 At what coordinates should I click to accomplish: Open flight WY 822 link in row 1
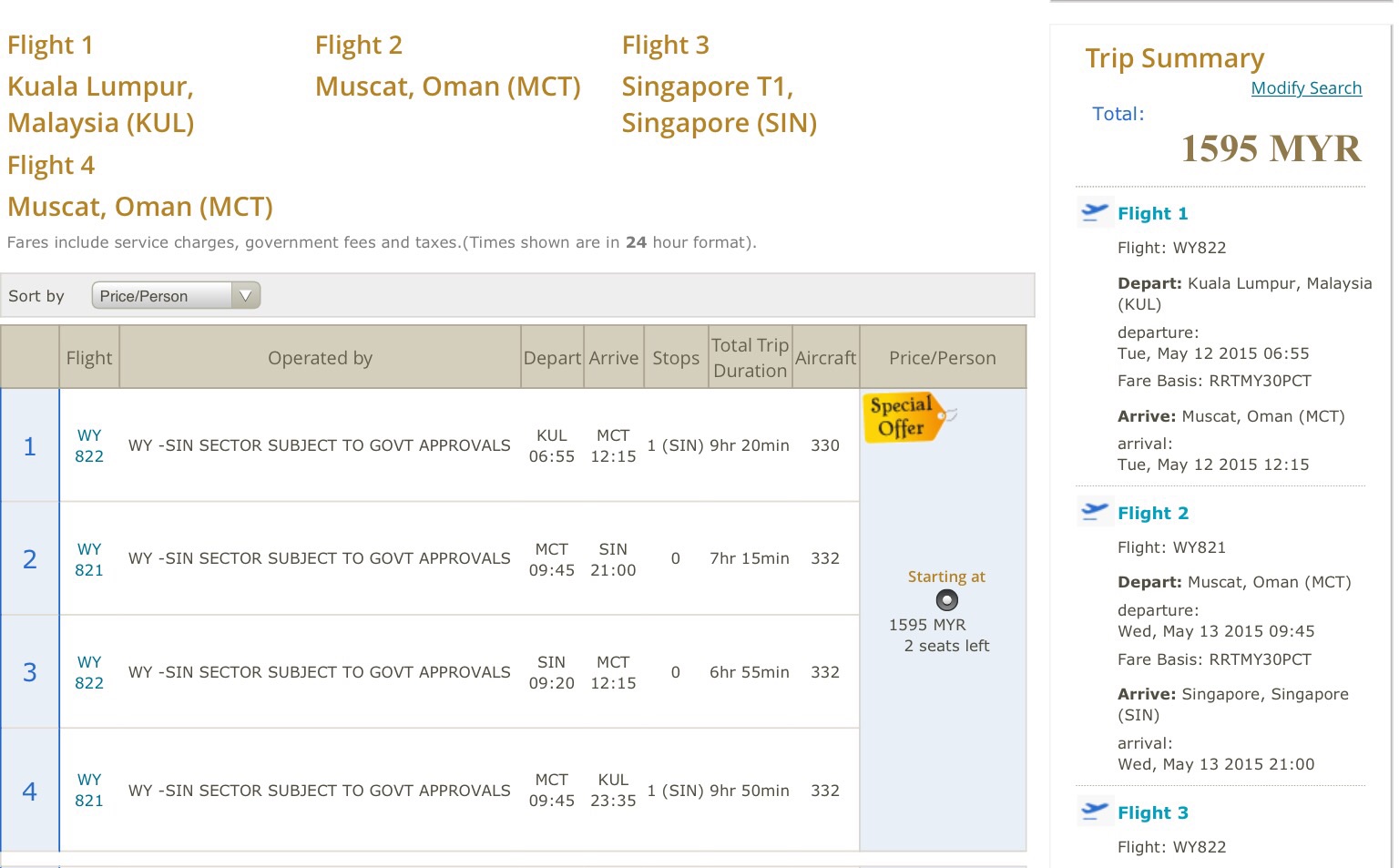[x=89, y=446]
